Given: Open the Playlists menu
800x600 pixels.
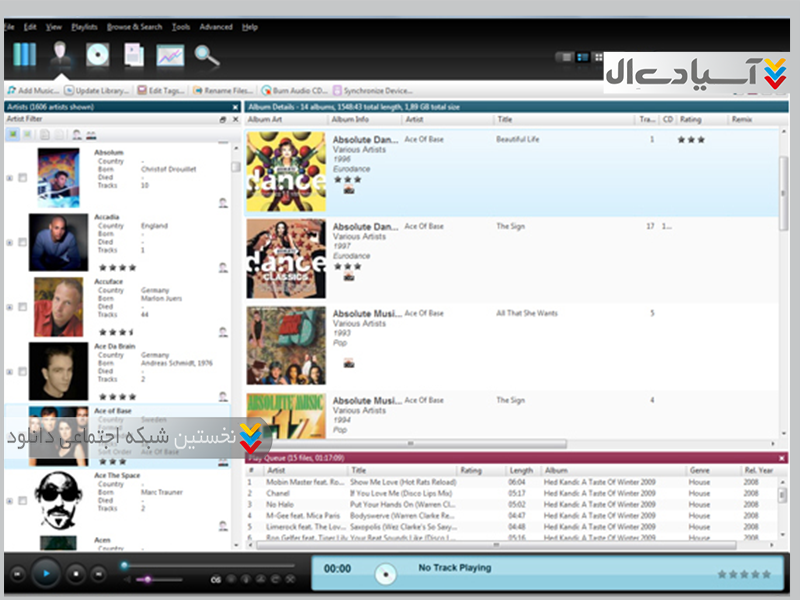Looking at the screenshot, I should [84, 27].
